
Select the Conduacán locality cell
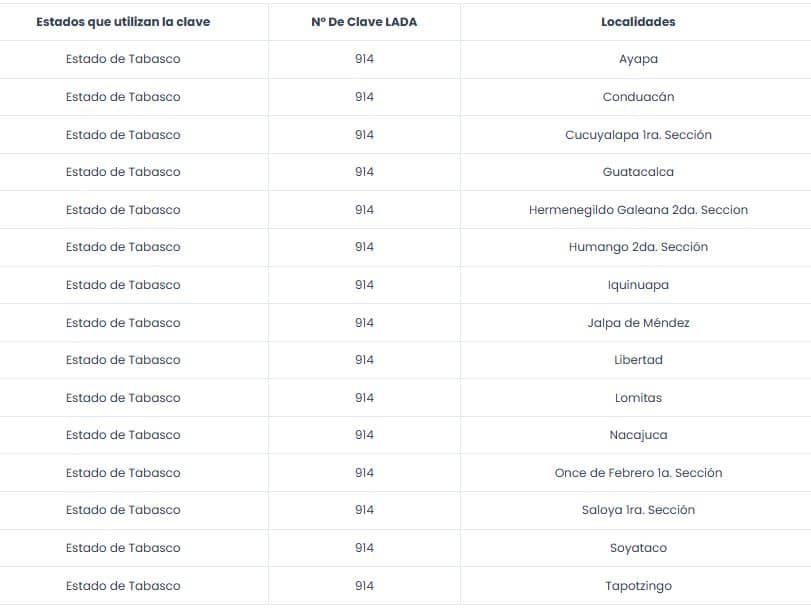638,97
